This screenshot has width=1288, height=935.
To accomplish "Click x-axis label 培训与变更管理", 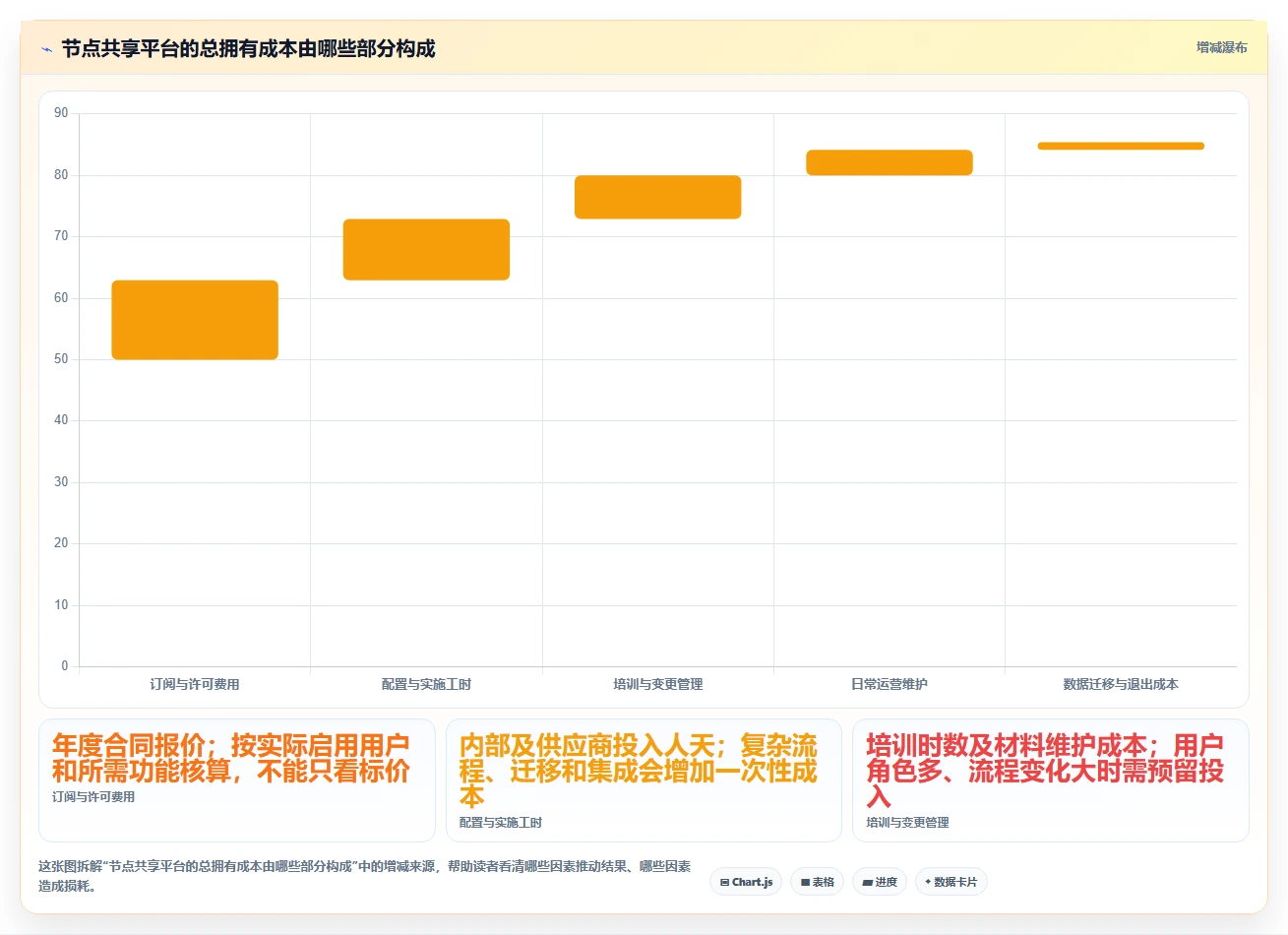I will click(658, 684).
